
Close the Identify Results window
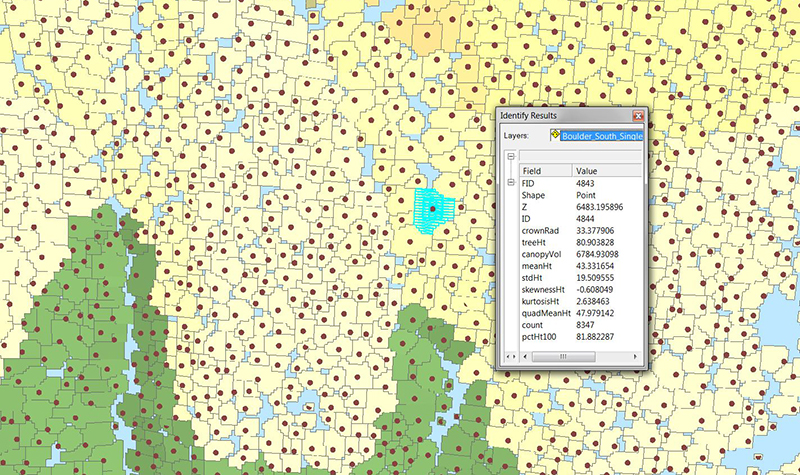638,116
